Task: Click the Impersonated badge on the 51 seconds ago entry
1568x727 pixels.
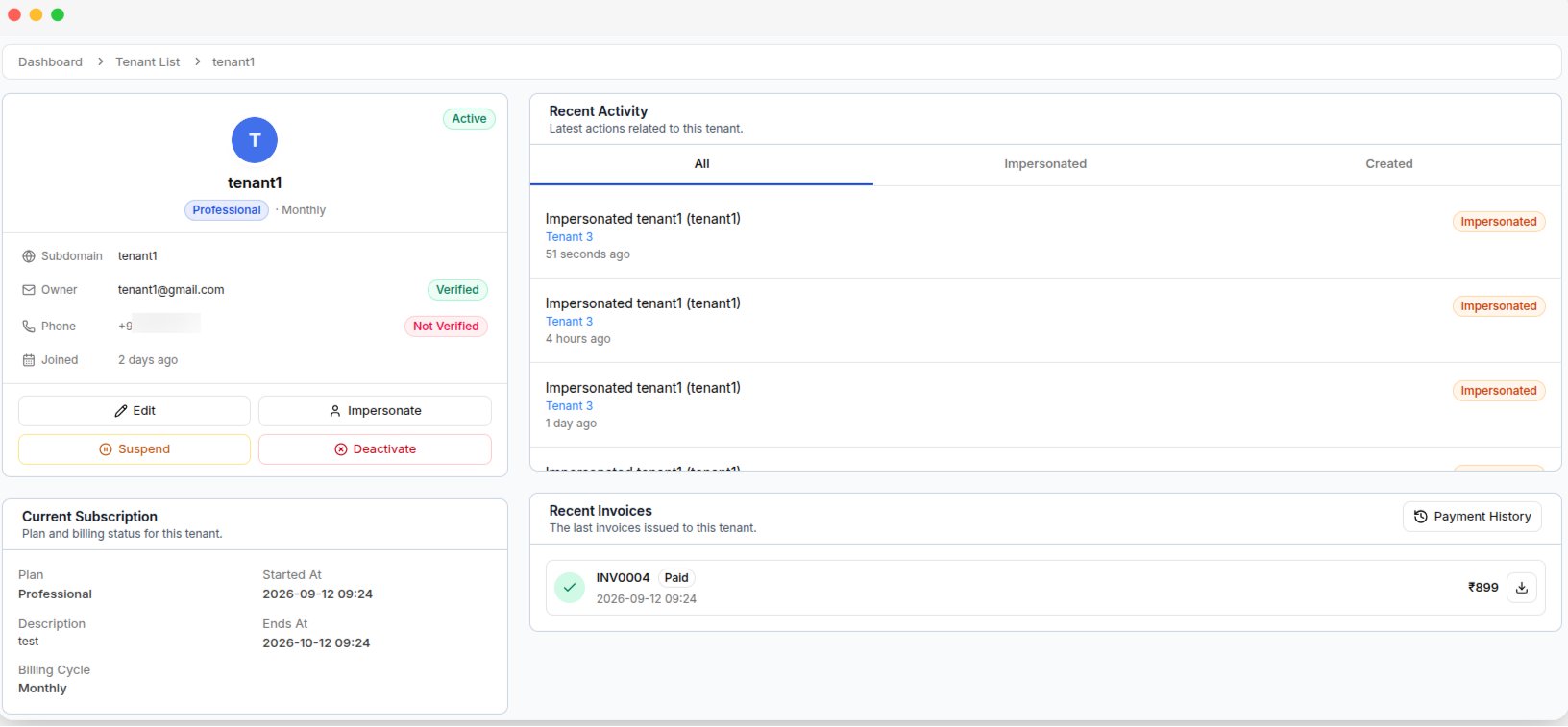Action: [x=1499, y=222]
